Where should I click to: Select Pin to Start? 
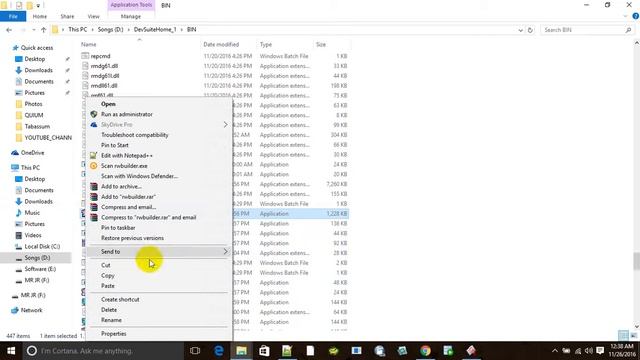point(115,145)
